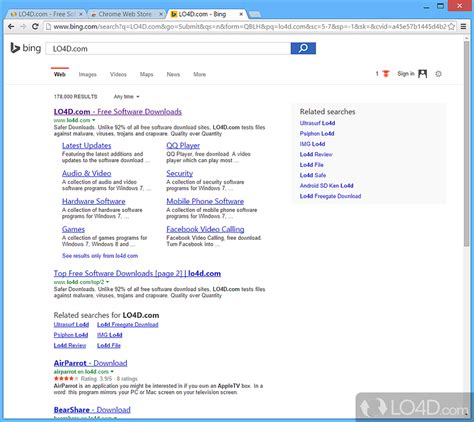
Task: Reload the page with refresh icon
Action: coord(35,27)
